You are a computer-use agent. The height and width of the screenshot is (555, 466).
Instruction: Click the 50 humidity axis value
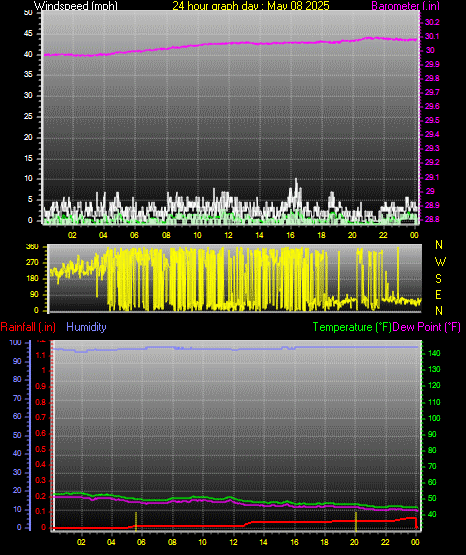17,435
